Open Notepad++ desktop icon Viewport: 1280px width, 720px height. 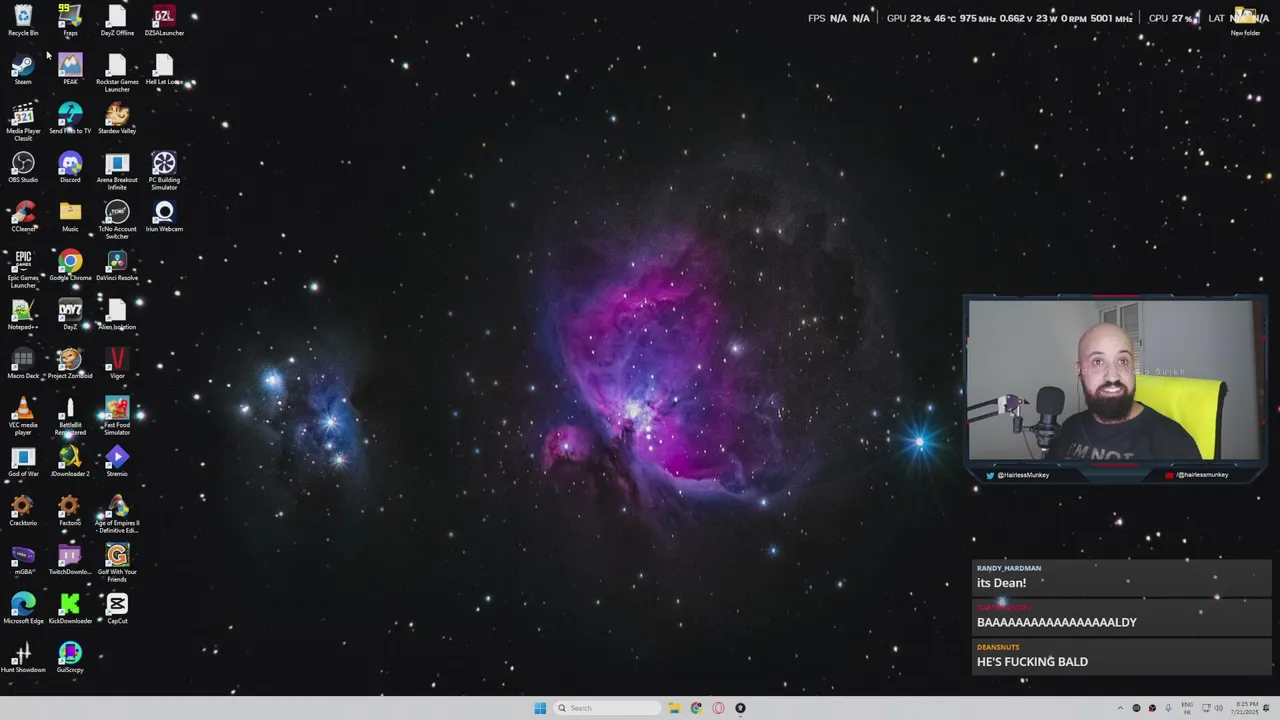(x=23, y=314)
